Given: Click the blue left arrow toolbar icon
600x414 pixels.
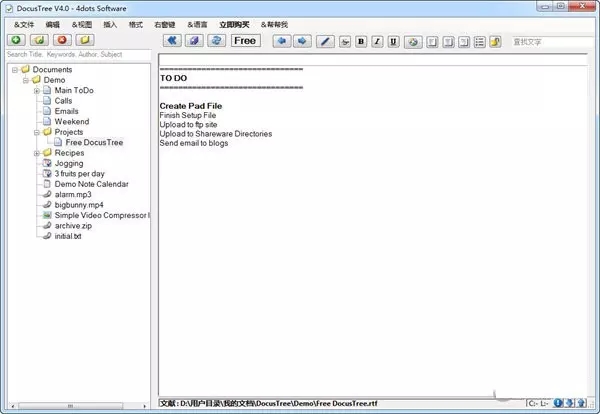Looking at the screenshot, I should 281,41.
